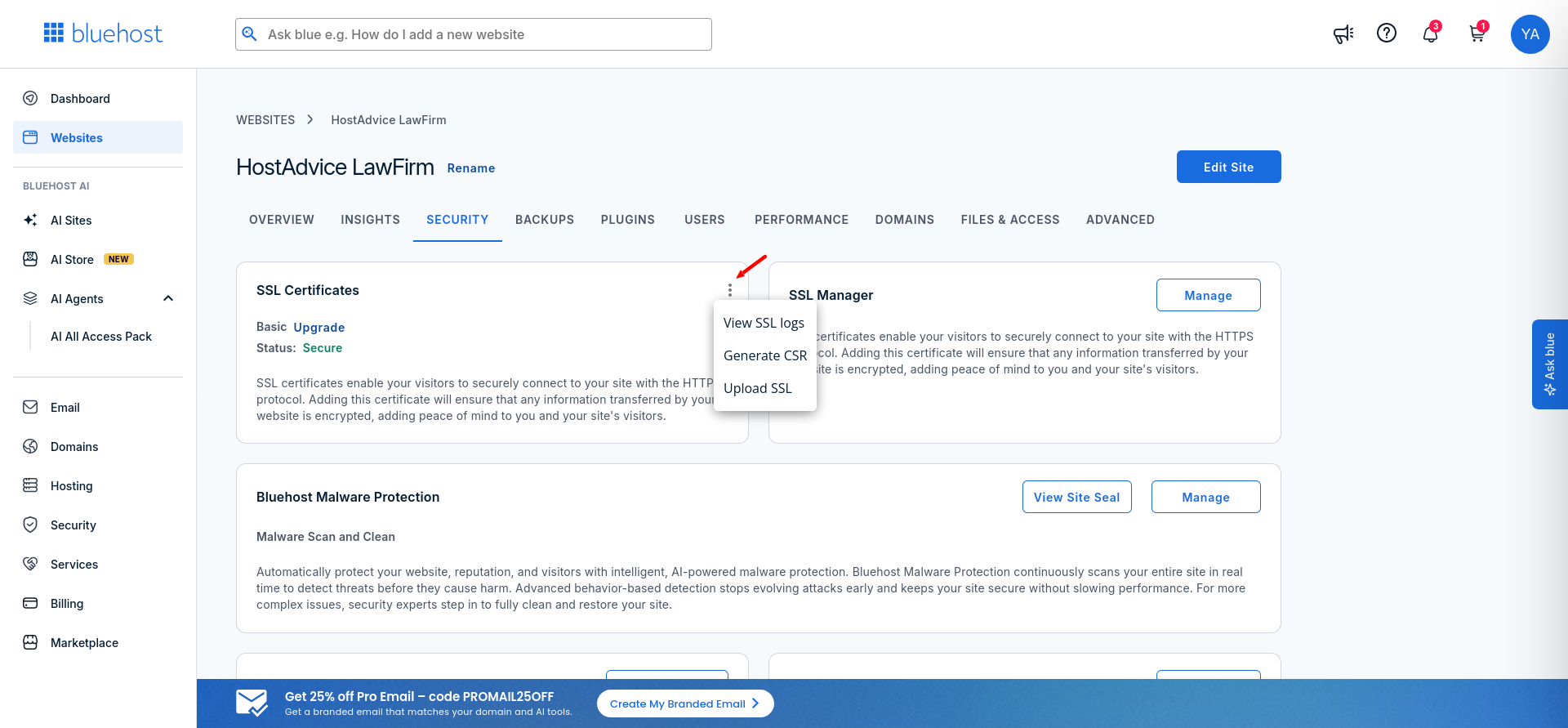Click the WEBSITES breadcrumb link
Image resolution: width=1568 pixels, height=728 pixels.
265,120
